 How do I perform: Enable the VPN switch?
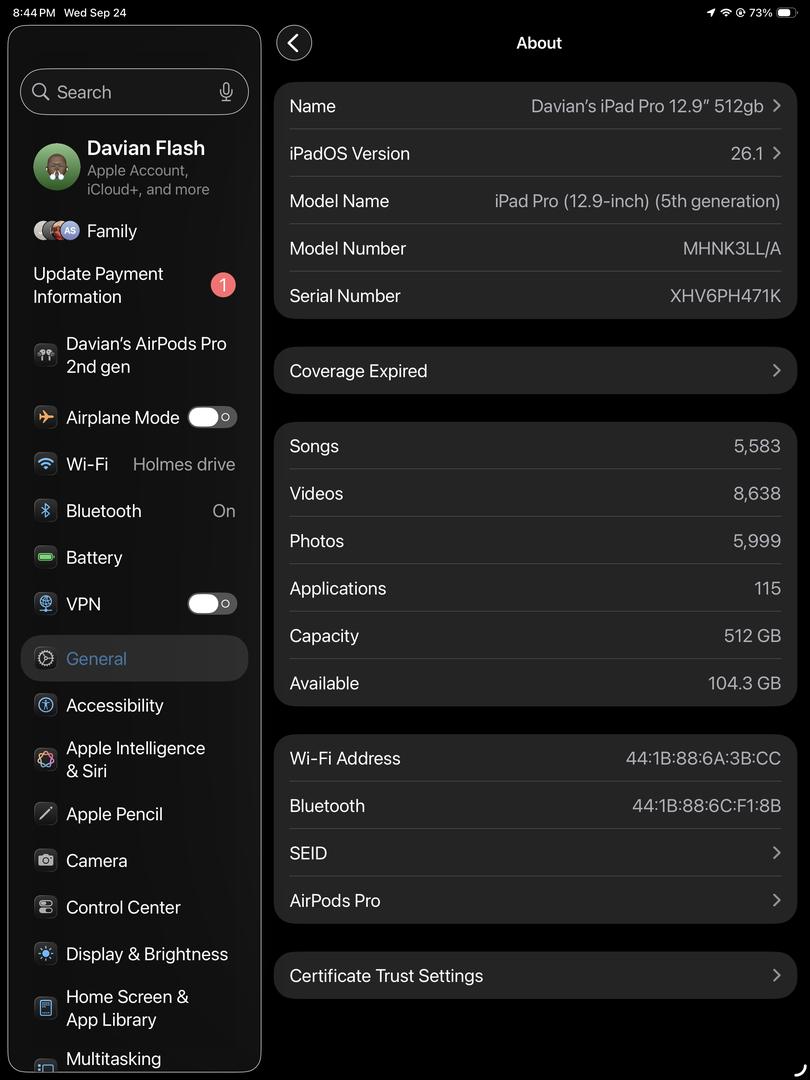coord(212,604)
